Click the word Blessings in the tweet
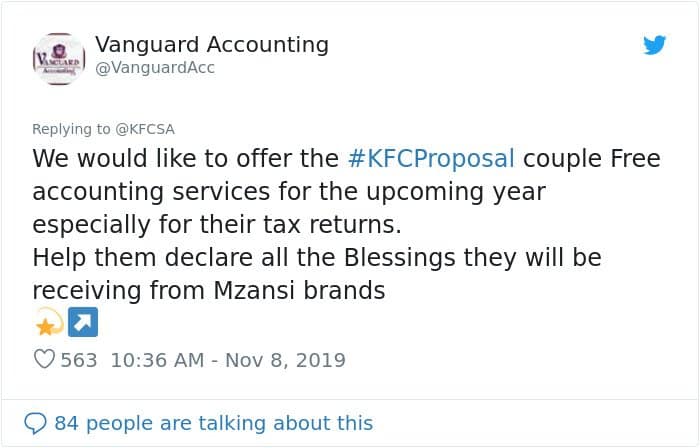 pos(400,258)
